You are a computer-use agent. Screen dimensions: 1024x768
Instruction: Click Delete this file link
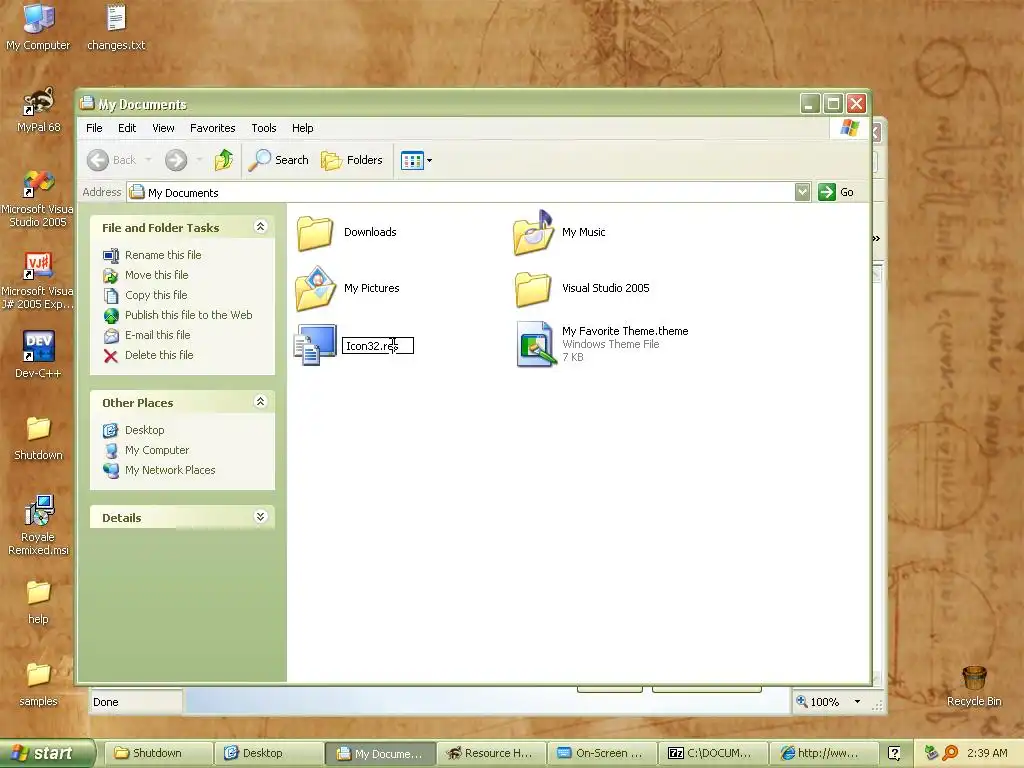click(159, 355)
